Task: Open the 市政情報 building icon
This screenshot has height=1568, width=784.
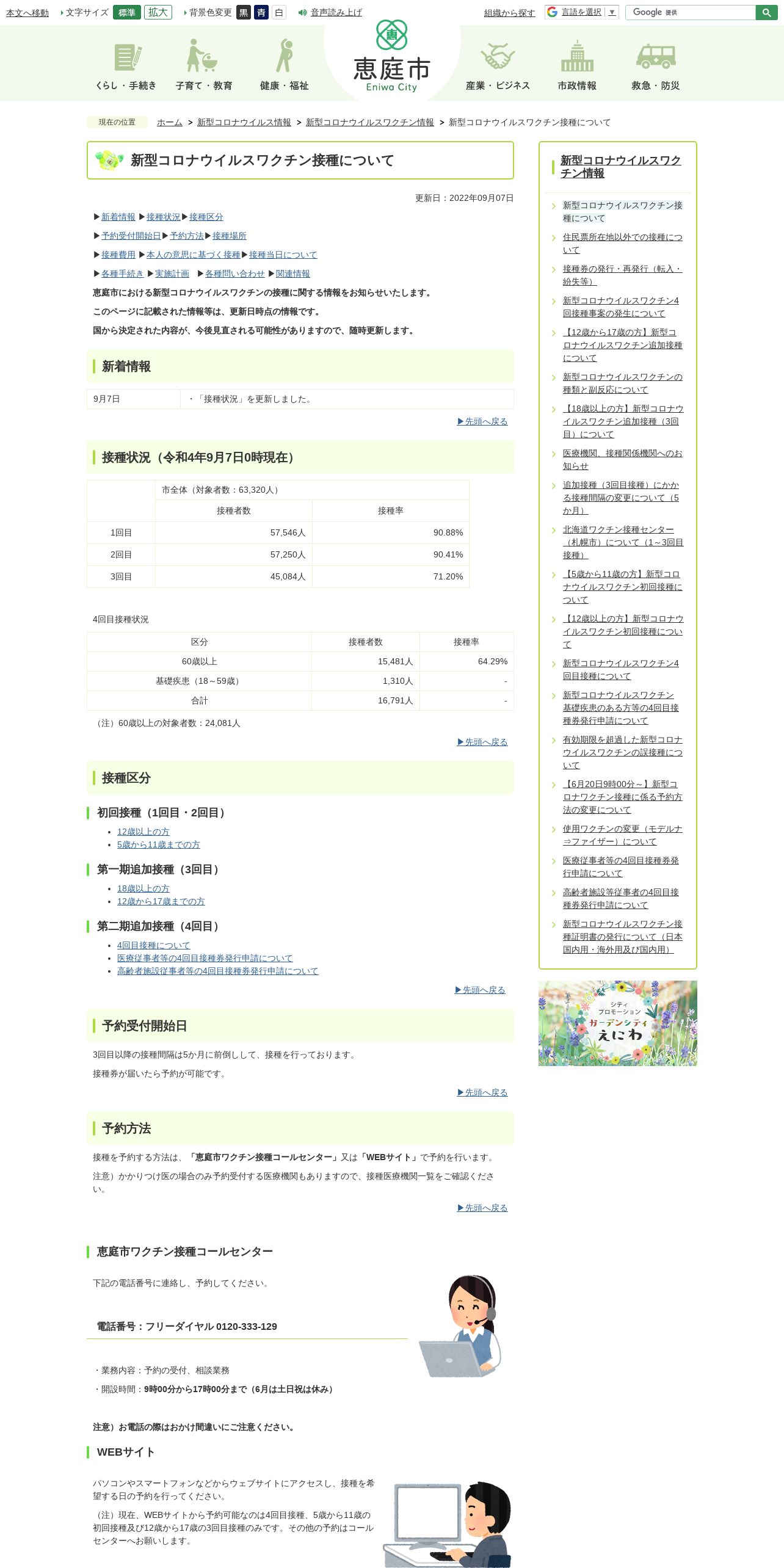Action: click(x=577, y=65)
